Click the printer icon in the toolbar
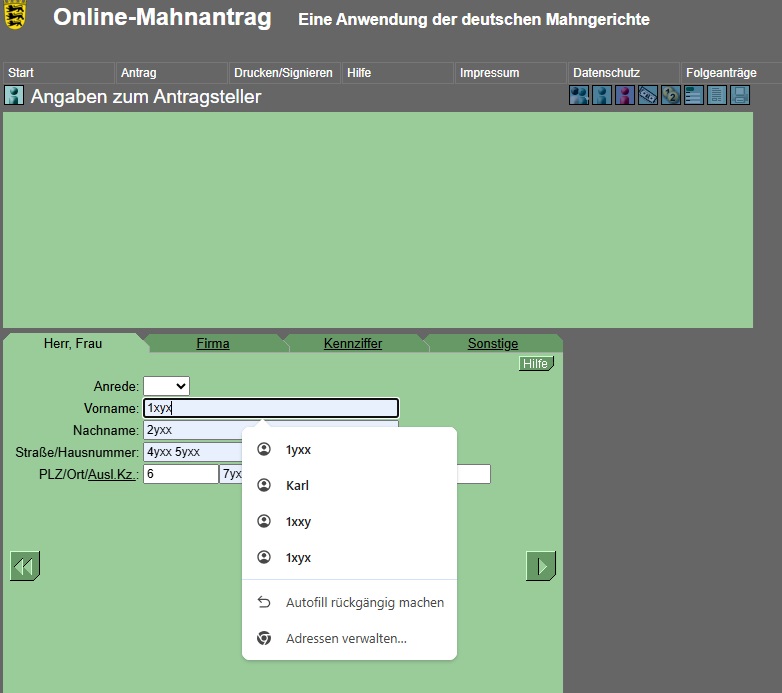This screenshot has width=782, height=693. tap(740, 96)
